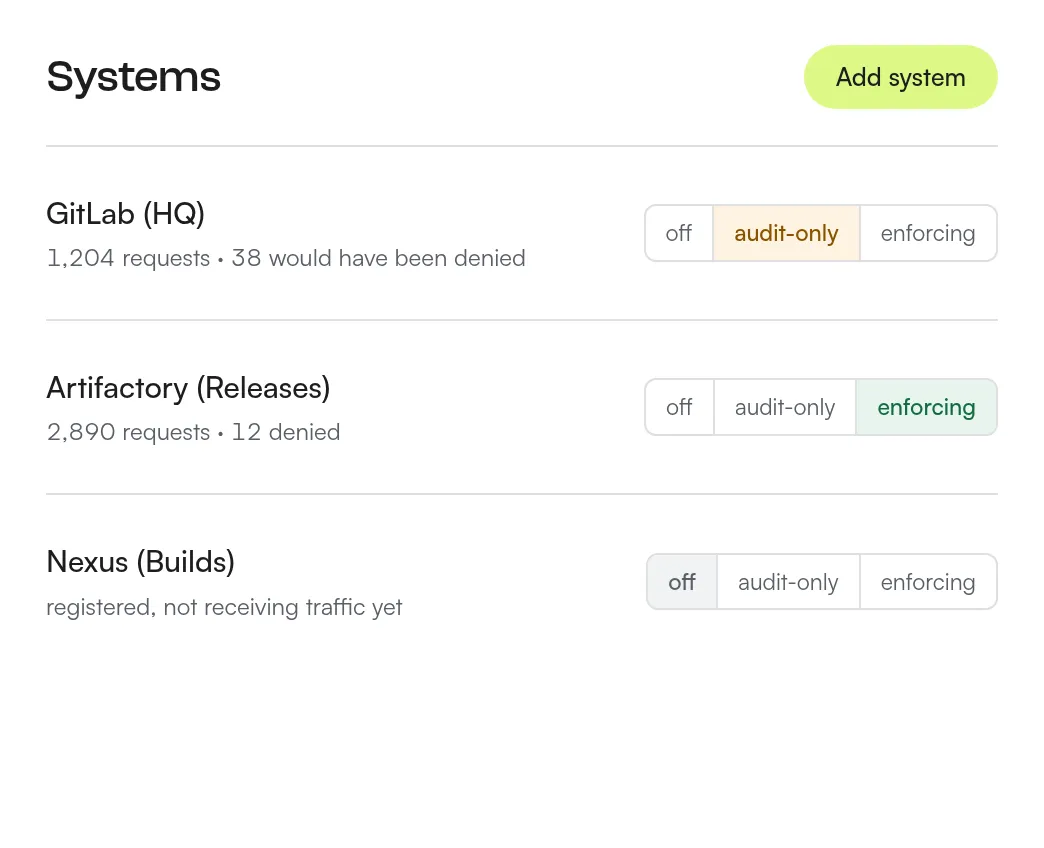Open the Nexus (Builds) system entry
The width and height of the screenshot is (1044, 848).
pyautogui.click(x=140, y=562)
